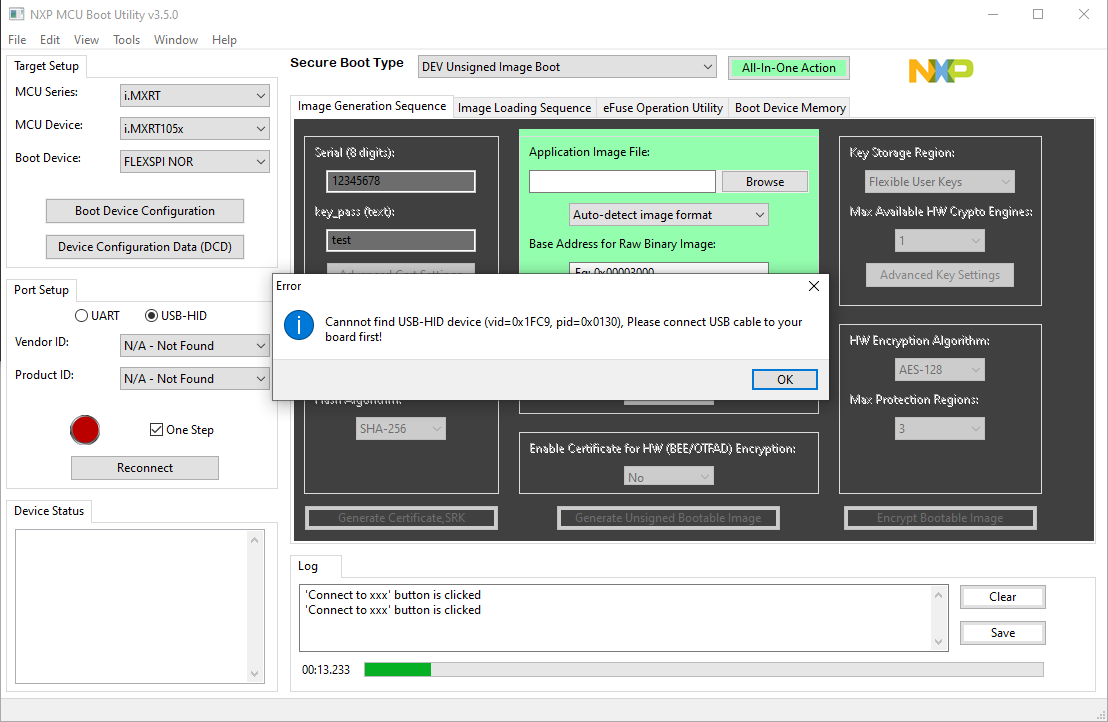Uncheck the One Step checkbox
This screenshot has width=1108, height=722.
(156, 429)
